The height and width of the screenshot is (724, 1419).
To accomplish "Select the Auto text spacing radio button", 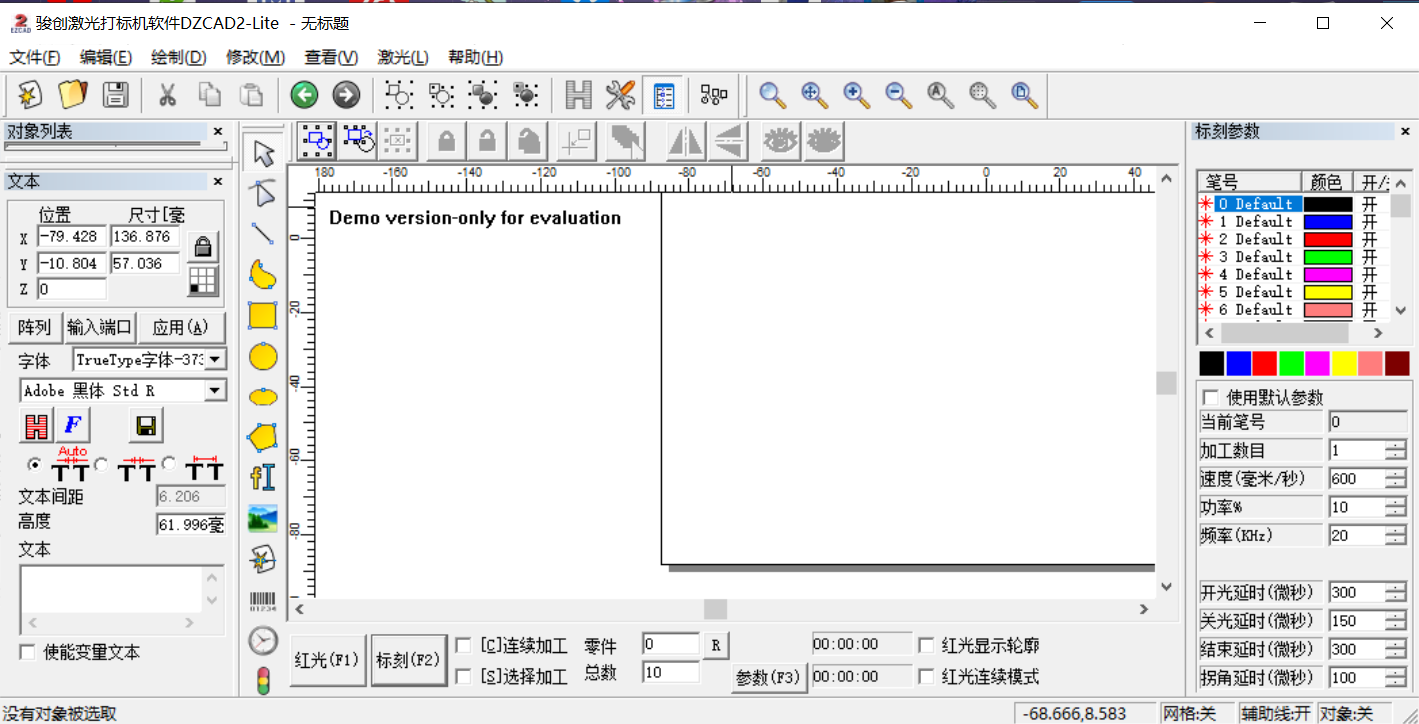I will (35, 464).
